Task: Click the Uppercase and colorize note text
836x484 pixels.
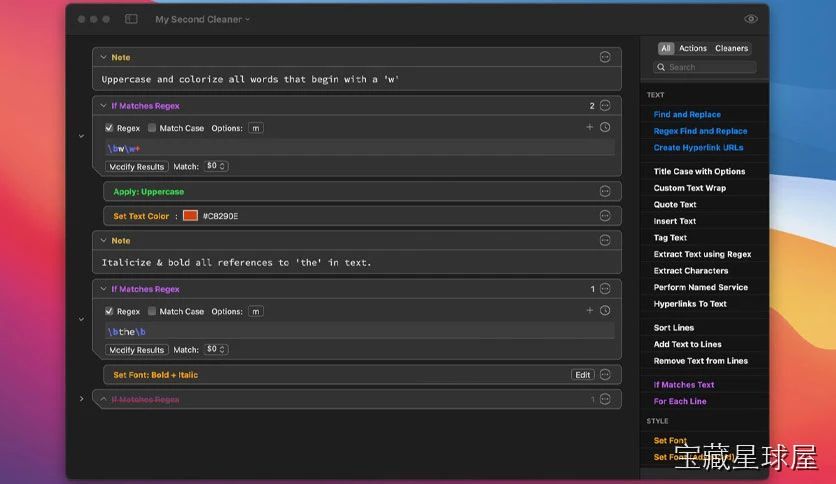Action: pyautogui.click(x=250, y=79)
